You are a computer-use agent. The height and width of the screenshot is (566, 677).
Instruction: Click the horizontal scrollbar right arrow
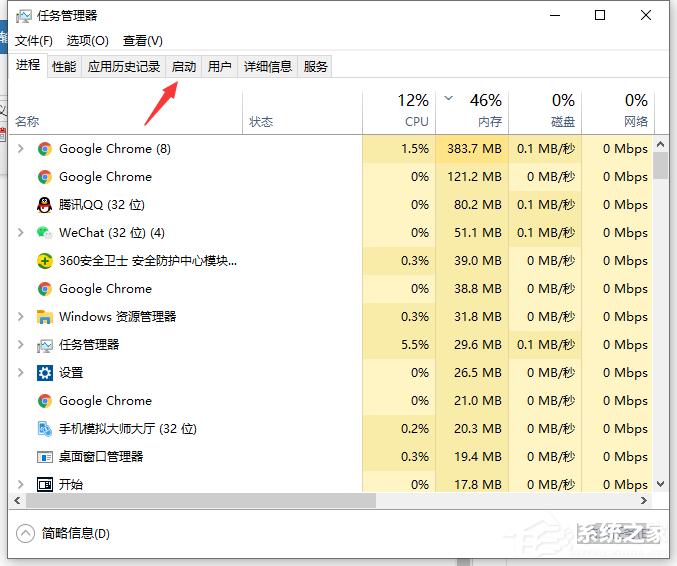644,500
